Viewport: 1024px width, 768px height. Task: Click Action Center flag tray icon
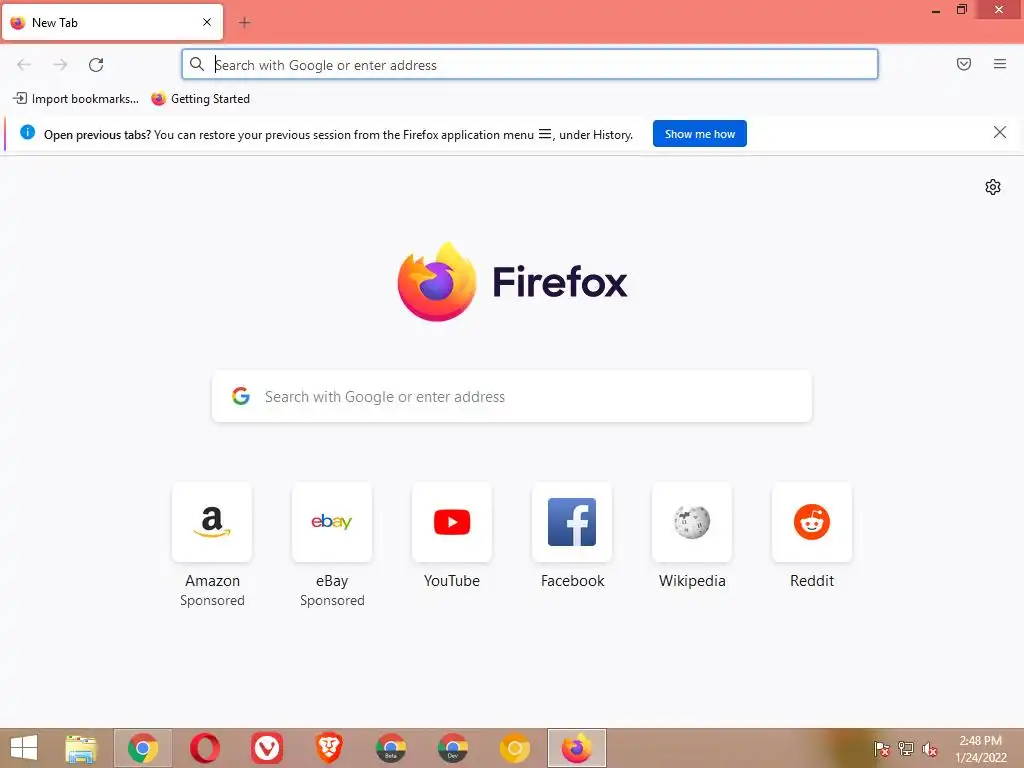(882, 748)
